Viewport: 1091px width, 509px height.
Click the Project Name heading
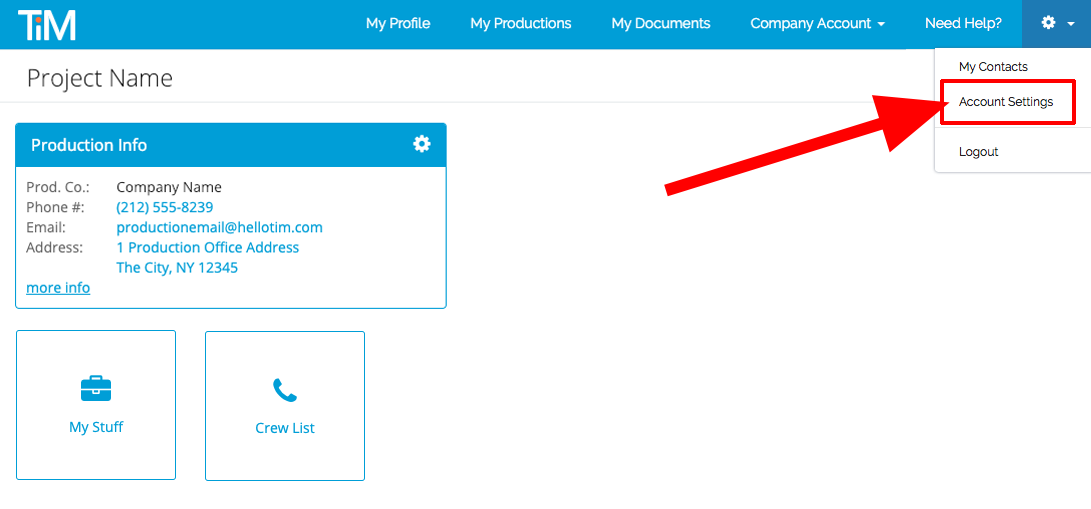[99, 78]
